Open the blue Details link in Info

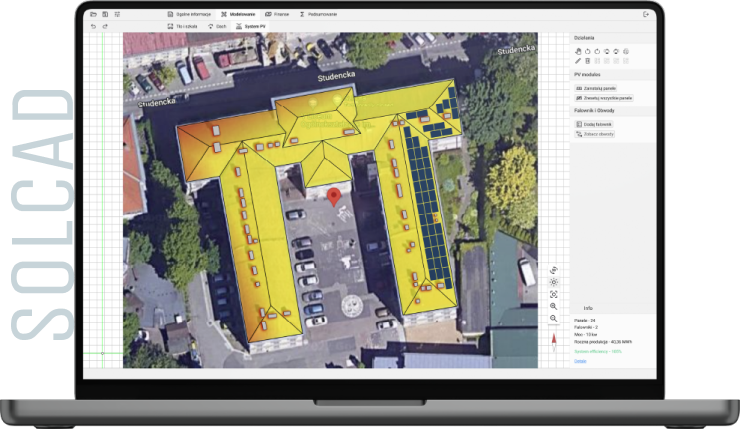(x=580, y=361)
